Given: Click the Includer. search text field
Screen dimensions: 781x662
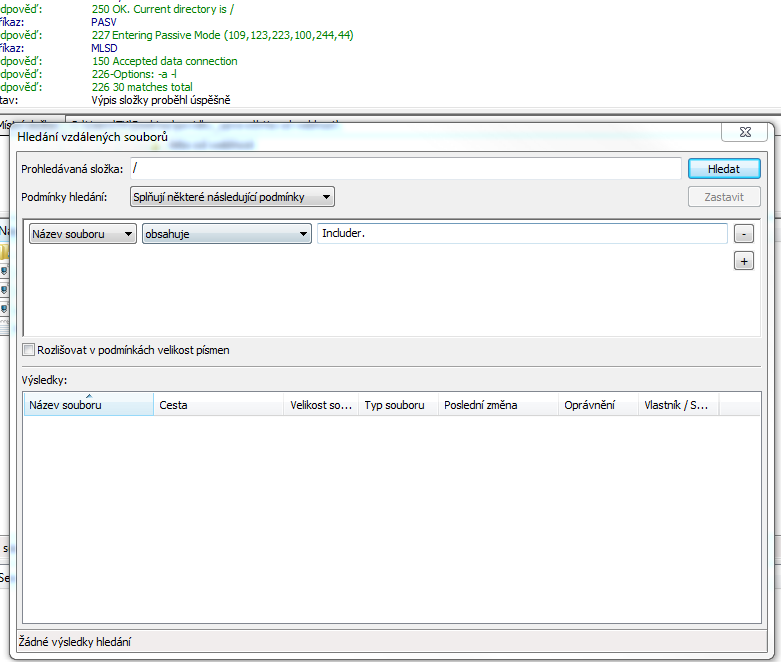Looking at the screenshot, I should click(x=521, y=234).
